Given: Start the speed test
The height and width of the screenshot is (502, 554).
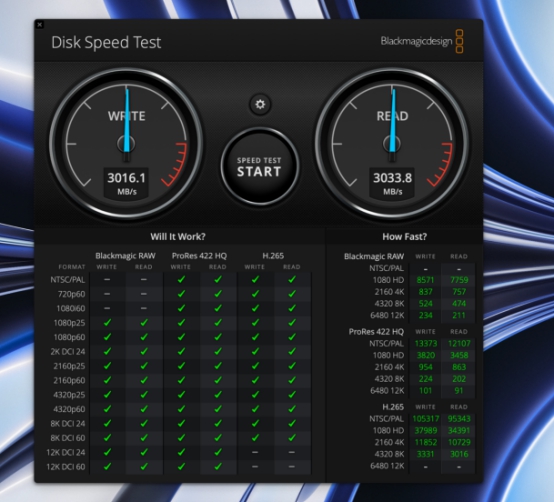Looking at the screenshot, I should pyautogui.click(x=260, y=167).
